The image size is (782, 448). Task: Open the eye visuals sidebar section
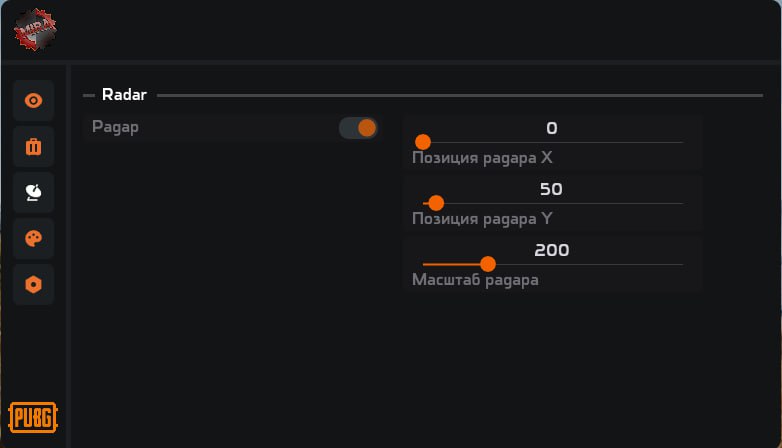click(33, 101)
